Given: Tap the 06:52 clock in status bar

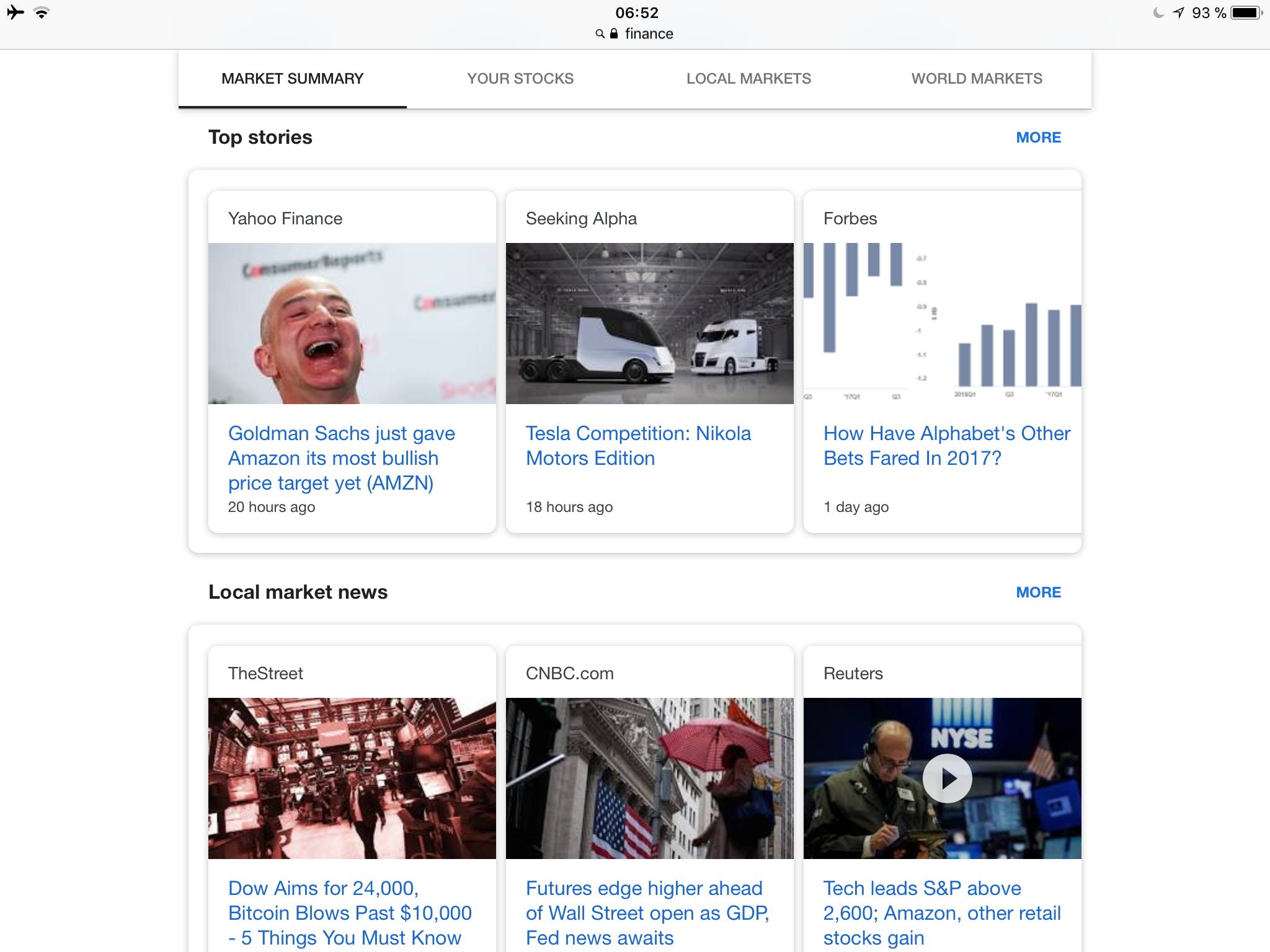Looking at the screenshot, I should (x=637, y=12).
